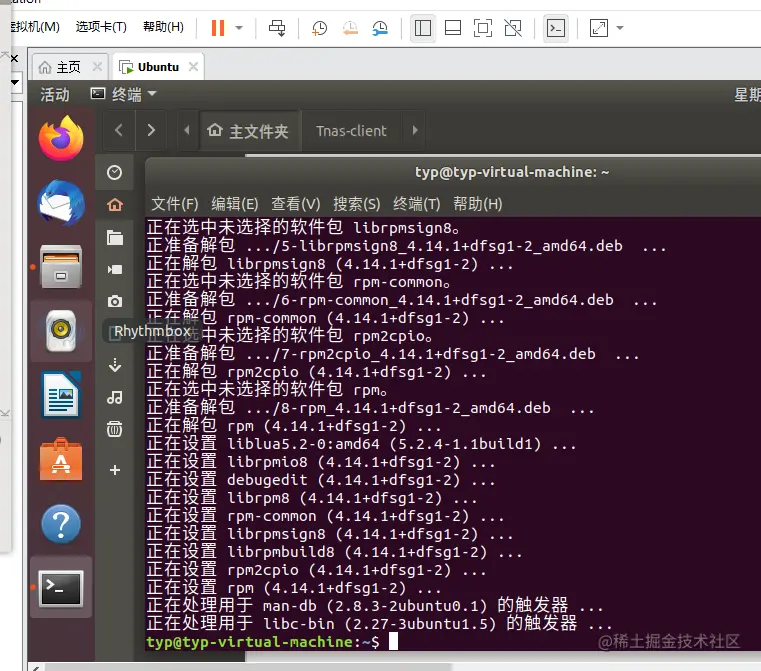
Task: Open Trash in the Files sidebar
Action: 115,429
